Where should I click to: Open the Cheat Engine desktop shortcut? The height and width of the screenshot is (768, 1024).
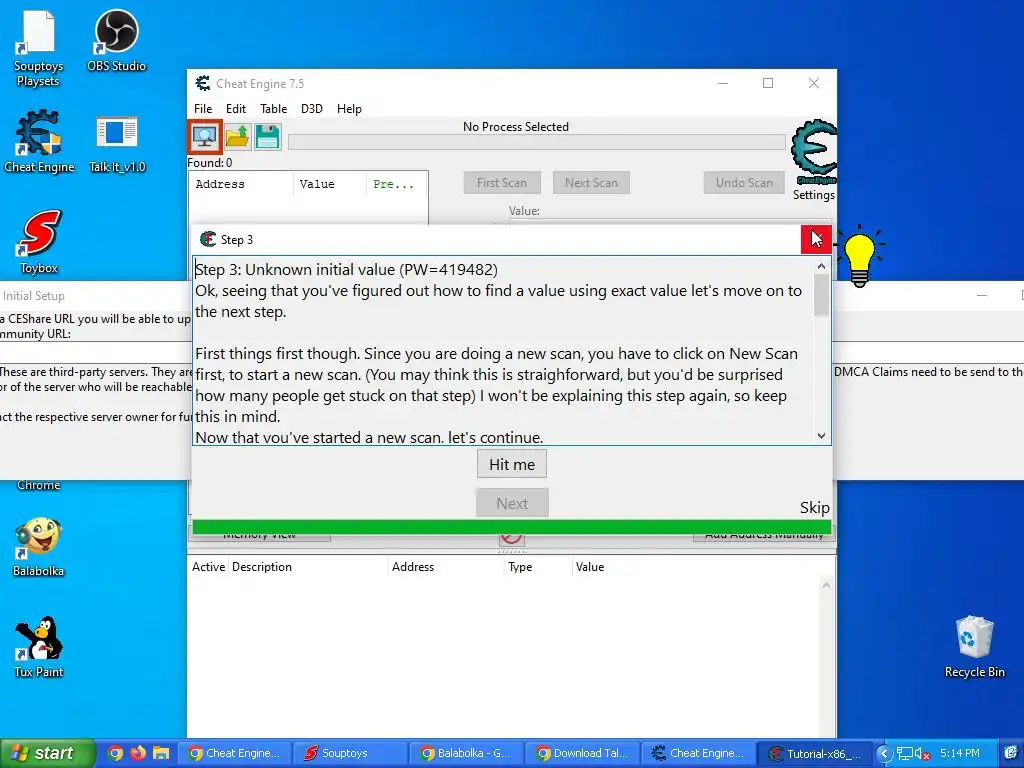[39, 142]
